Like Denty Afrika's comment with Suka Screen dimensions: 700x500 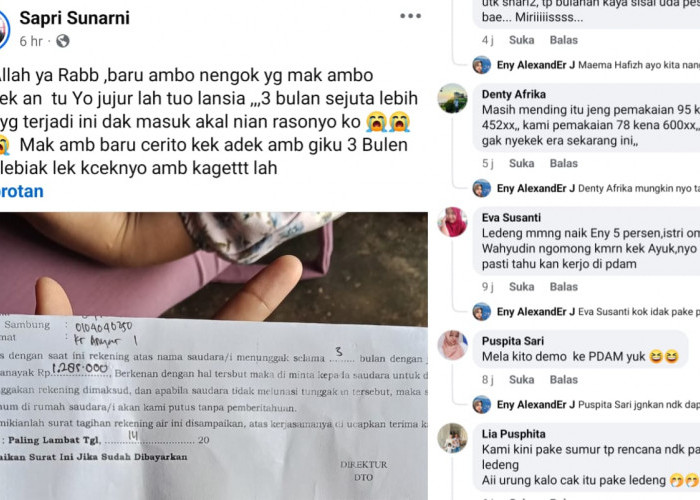point(521,163)
